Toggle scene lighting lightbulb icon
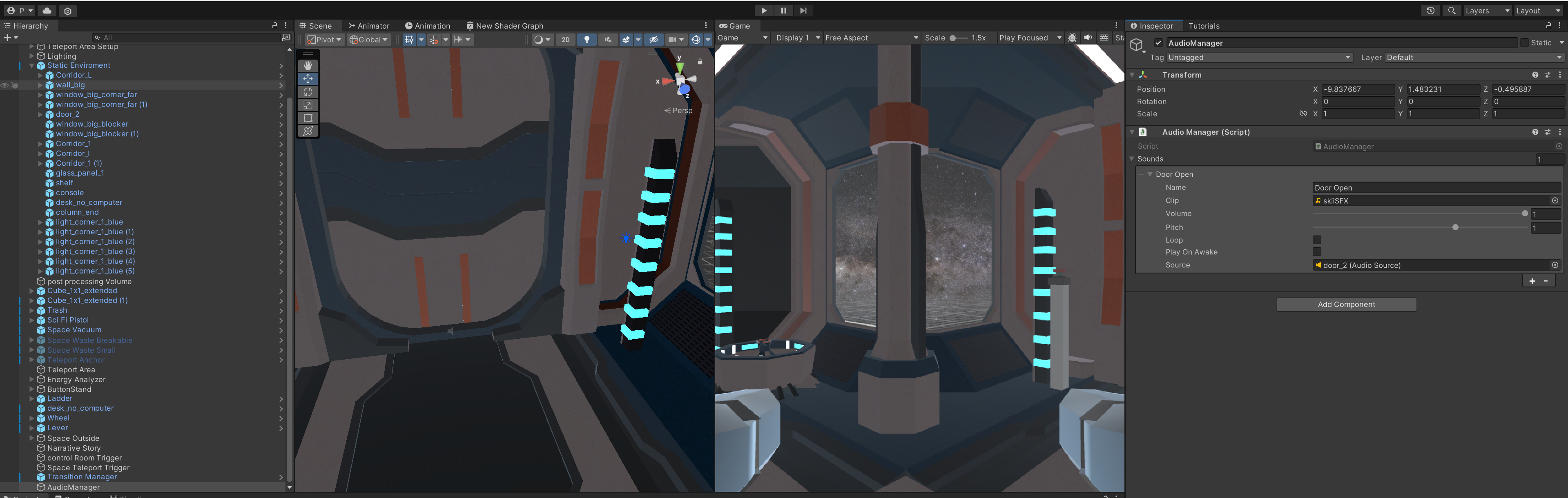Image resolution: width=1568 pixels, height=498 pixels. pos(586,40)
